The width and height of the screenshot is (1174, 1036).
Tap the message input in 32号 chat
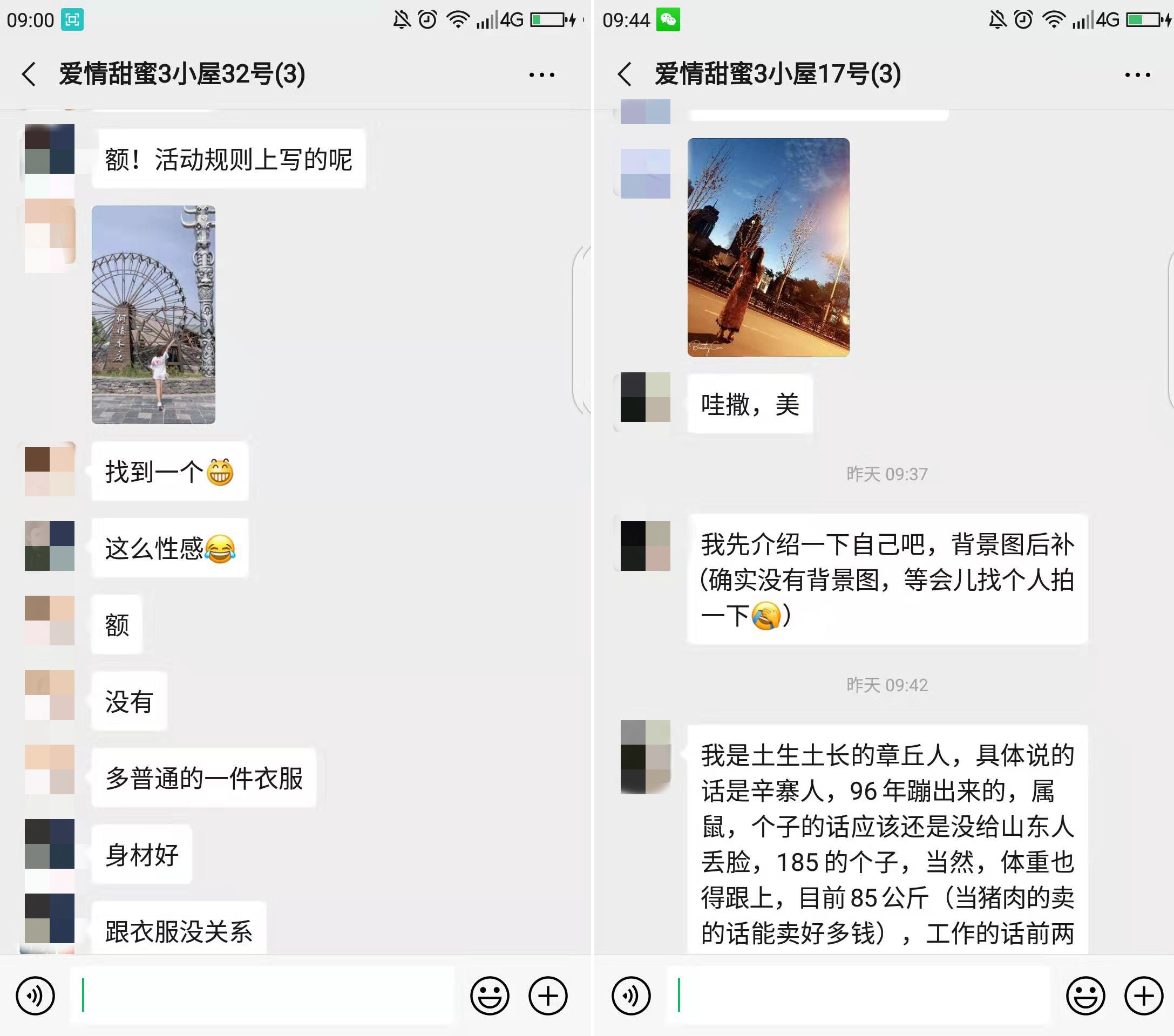[x=262, y=996]
